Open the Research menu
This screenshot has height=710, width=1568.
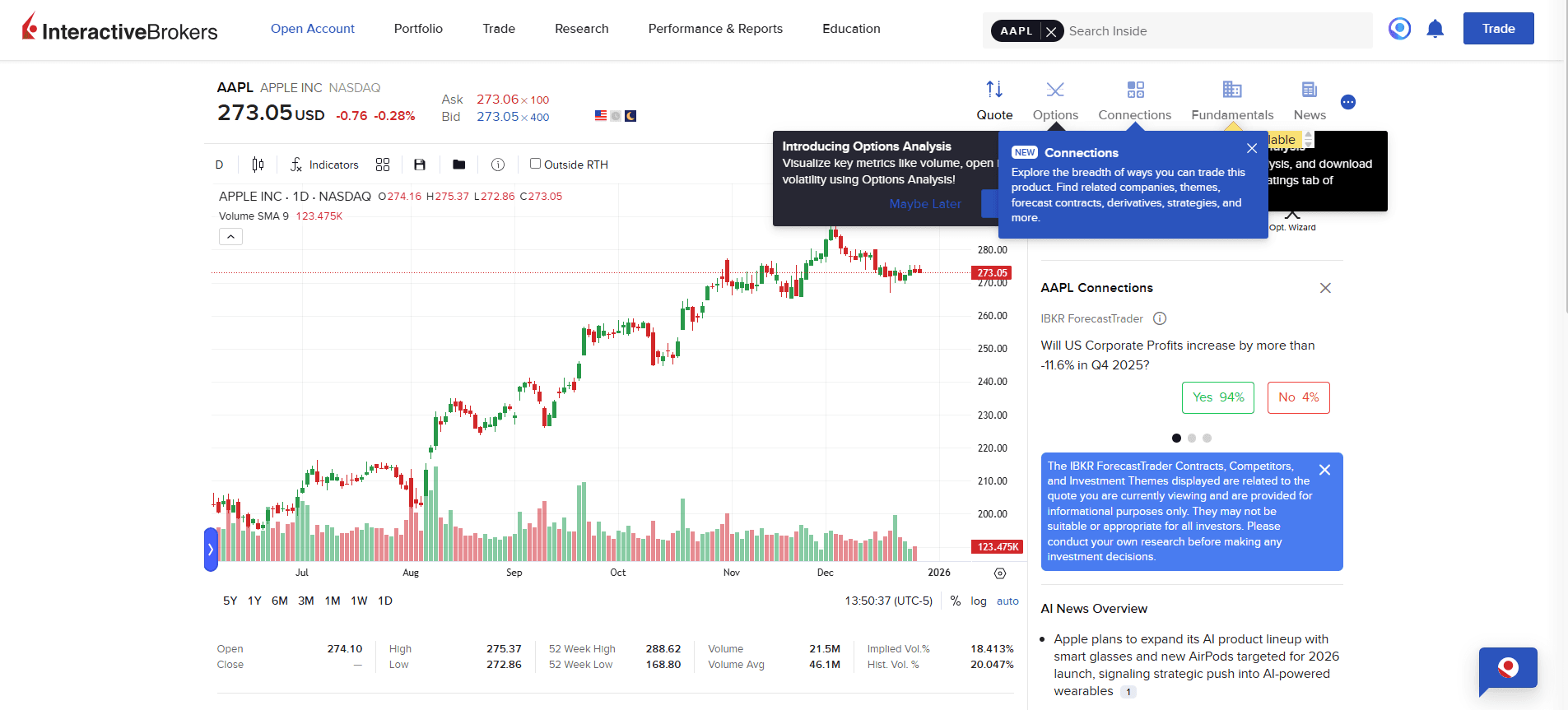[x=582, y=29]
